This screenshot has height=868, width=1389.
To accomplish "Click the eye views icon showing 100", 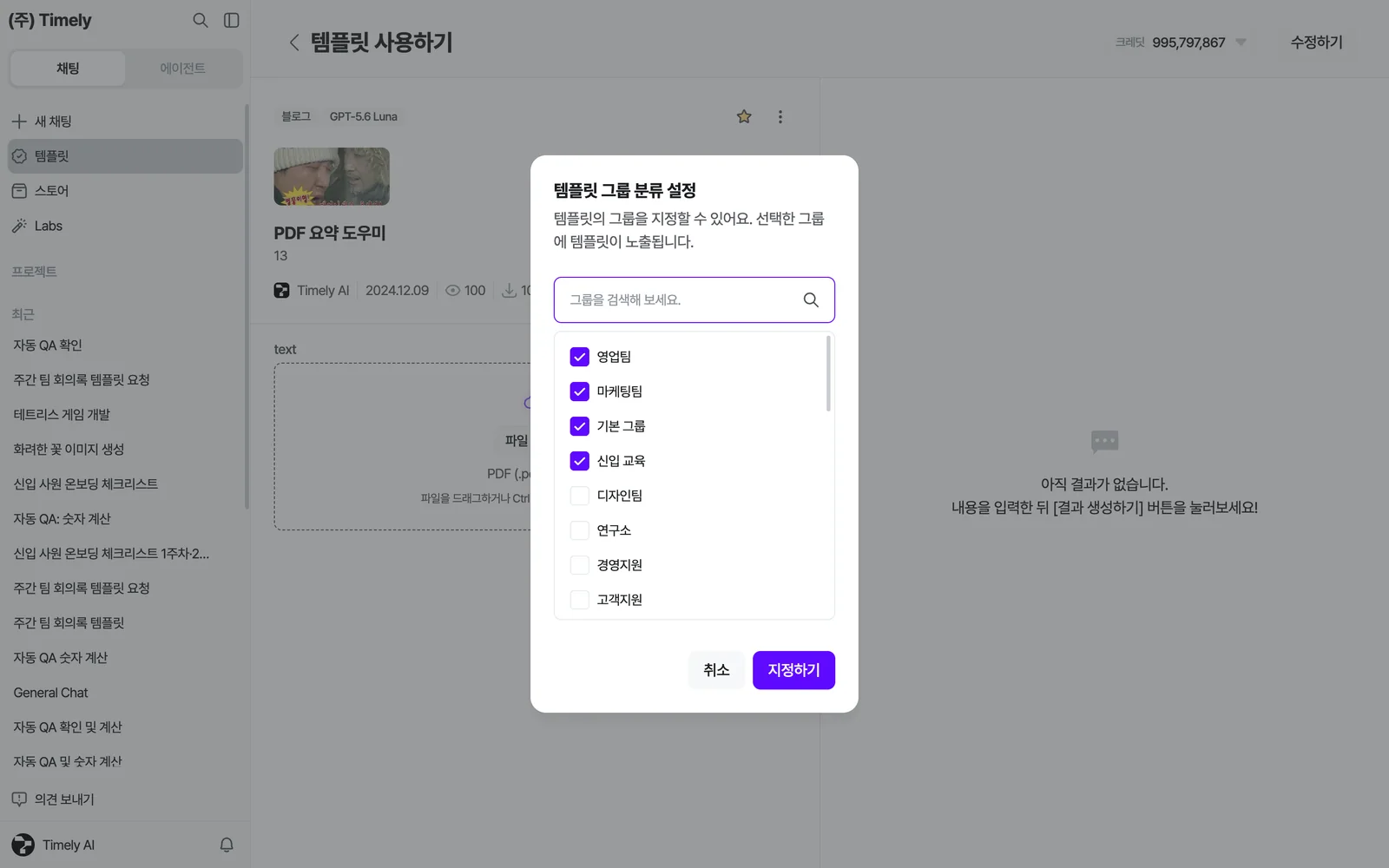I will point(452,291).
